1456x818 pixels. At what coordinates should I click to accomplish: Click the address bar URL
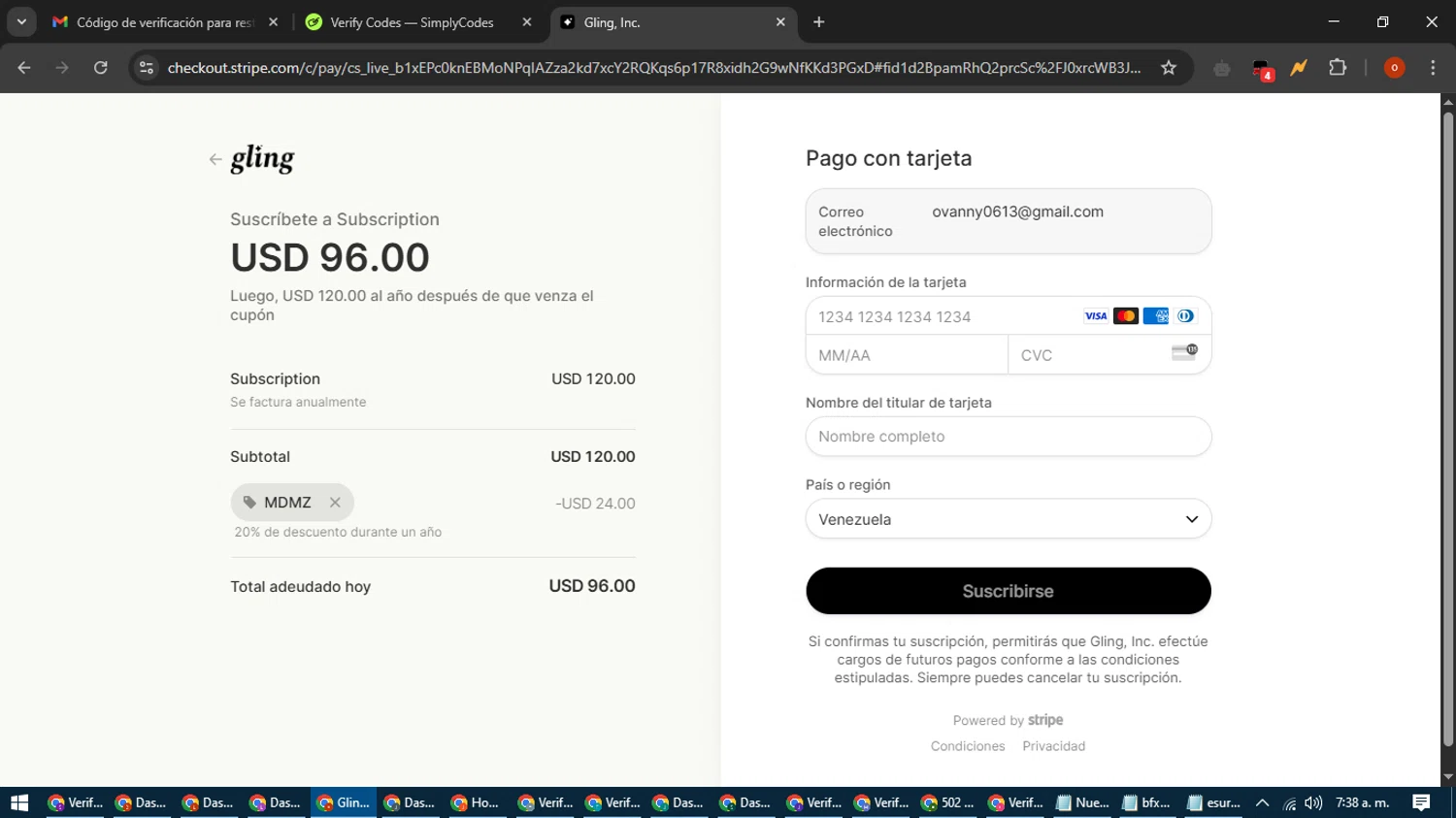[x=654, y=68]
